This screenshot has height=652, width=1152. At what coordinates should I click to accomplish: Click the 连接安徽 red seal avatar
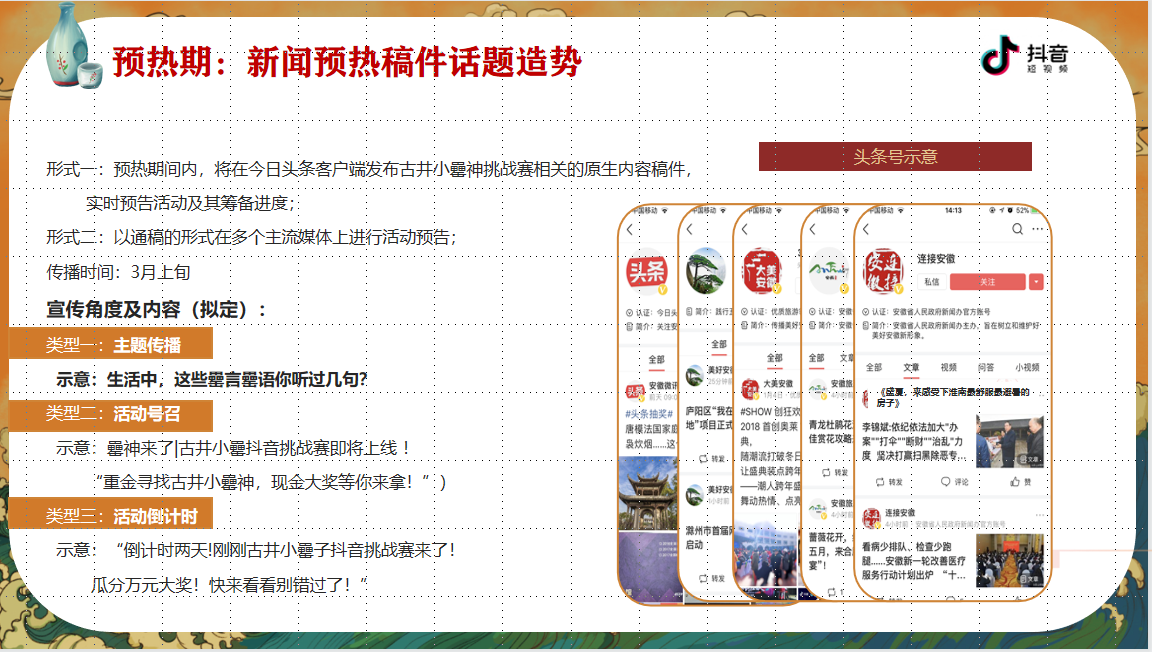(x=883, y=271)
